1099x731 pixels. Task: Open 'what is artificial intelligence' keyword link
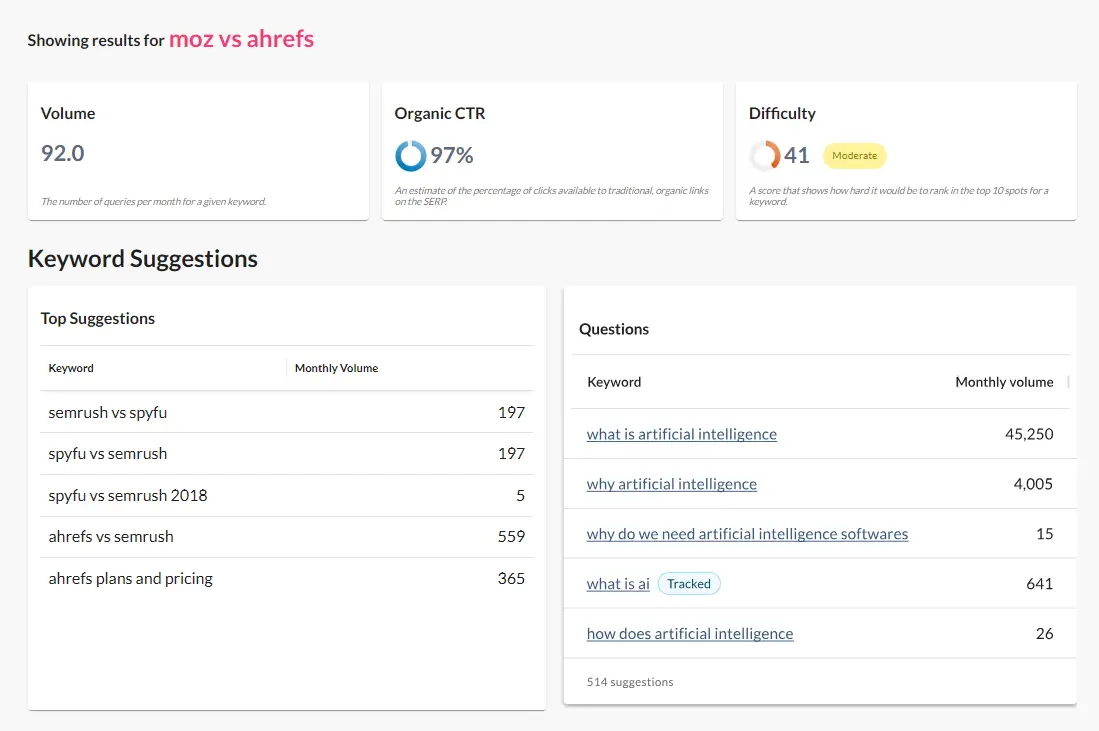(681, 434)
